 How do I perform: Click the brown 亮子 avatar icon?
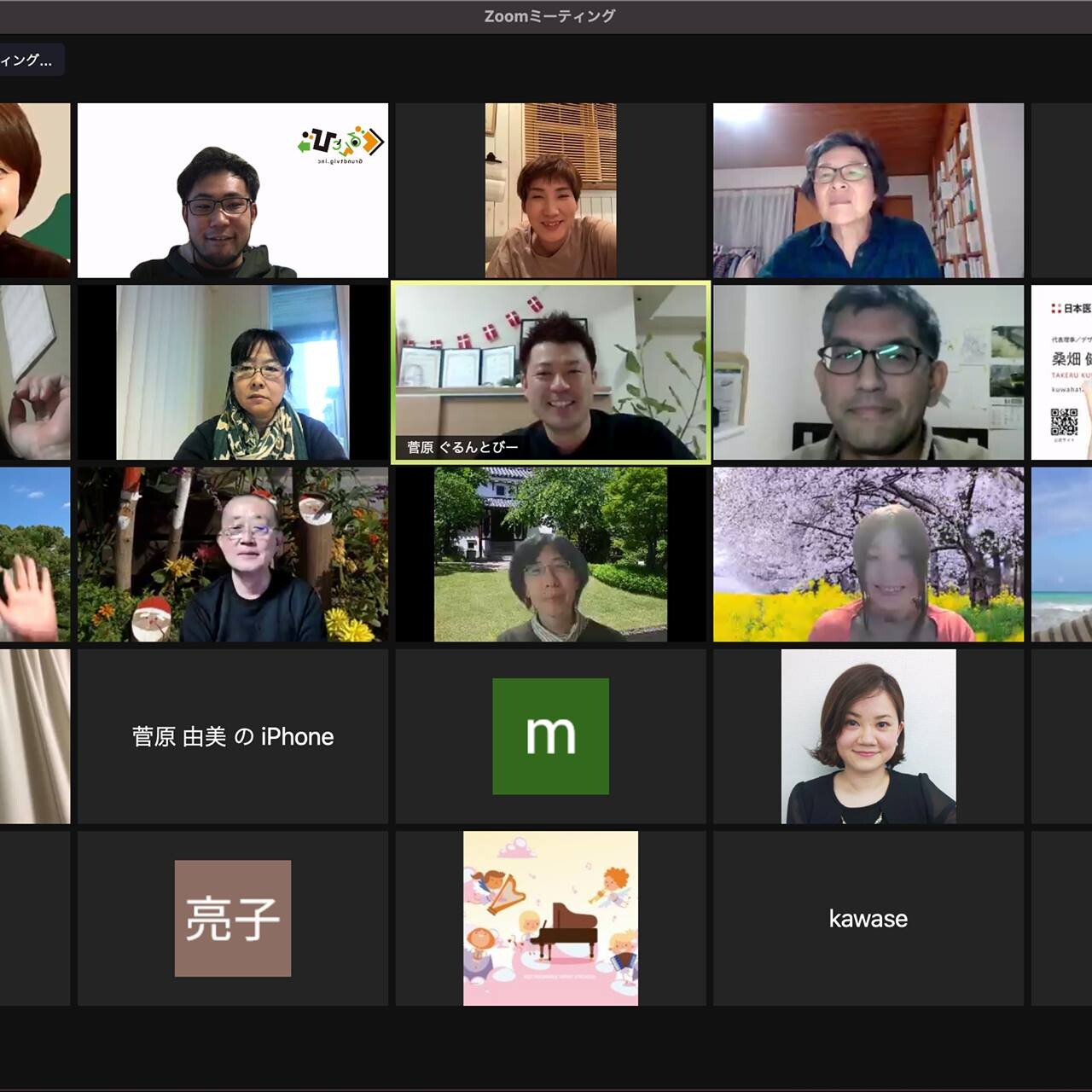(232, 918)
